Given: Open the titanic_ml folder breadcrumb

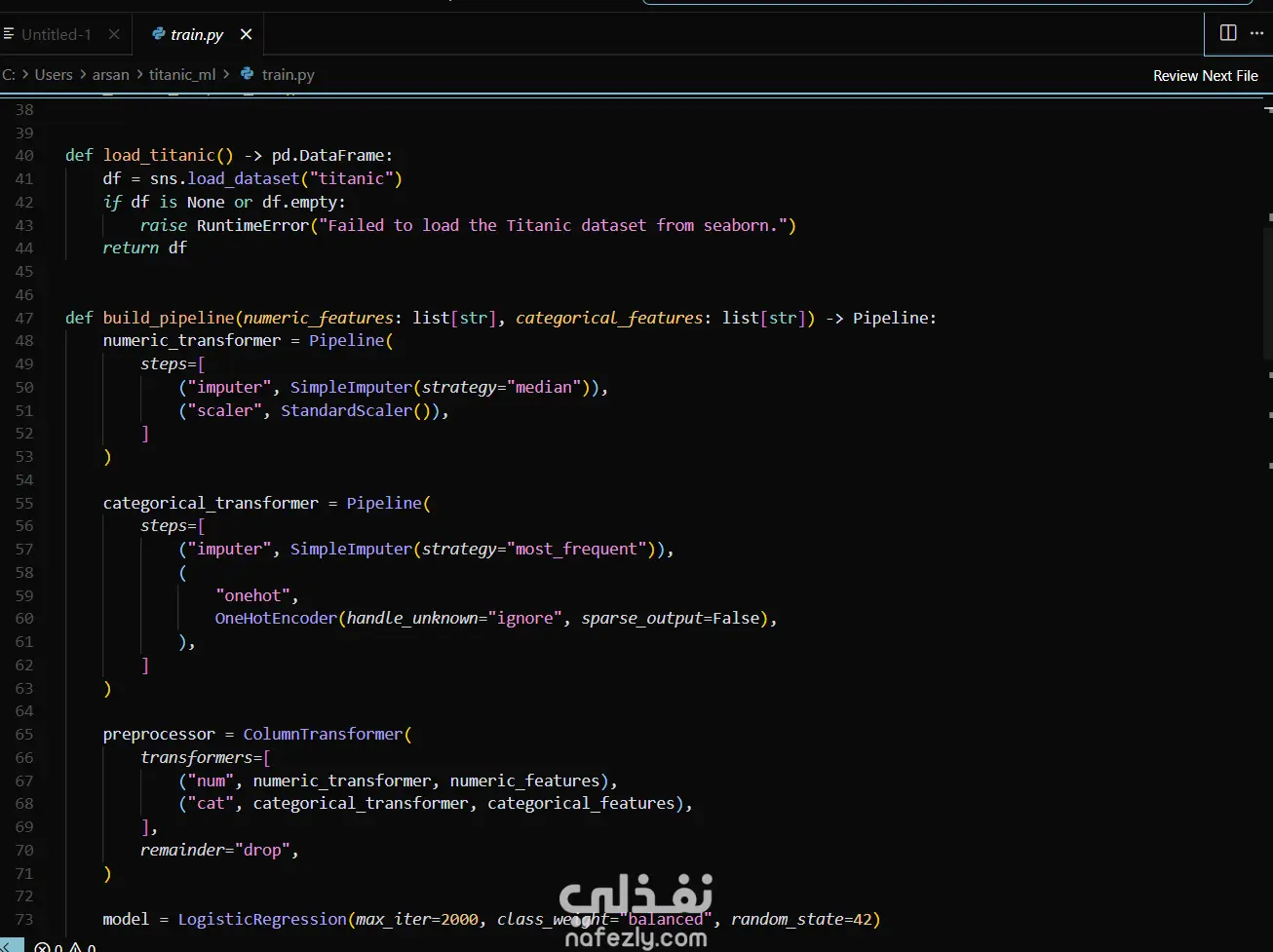Looking at the screenshot, I should coord(182,74).
